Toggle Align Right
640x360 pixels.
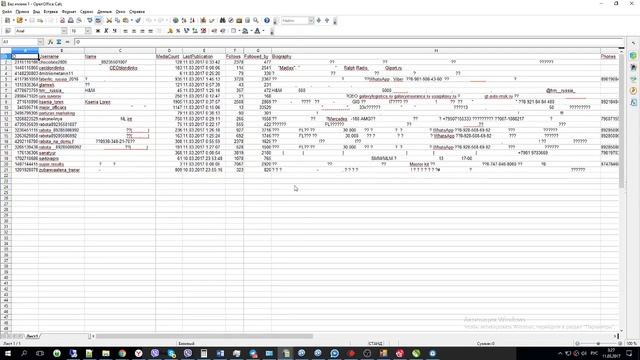[x=142, y=31]
